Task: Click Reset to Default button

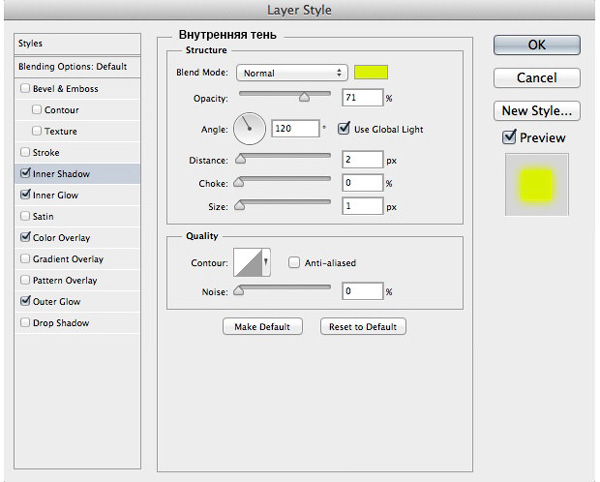Action: [x=363, y=327]
